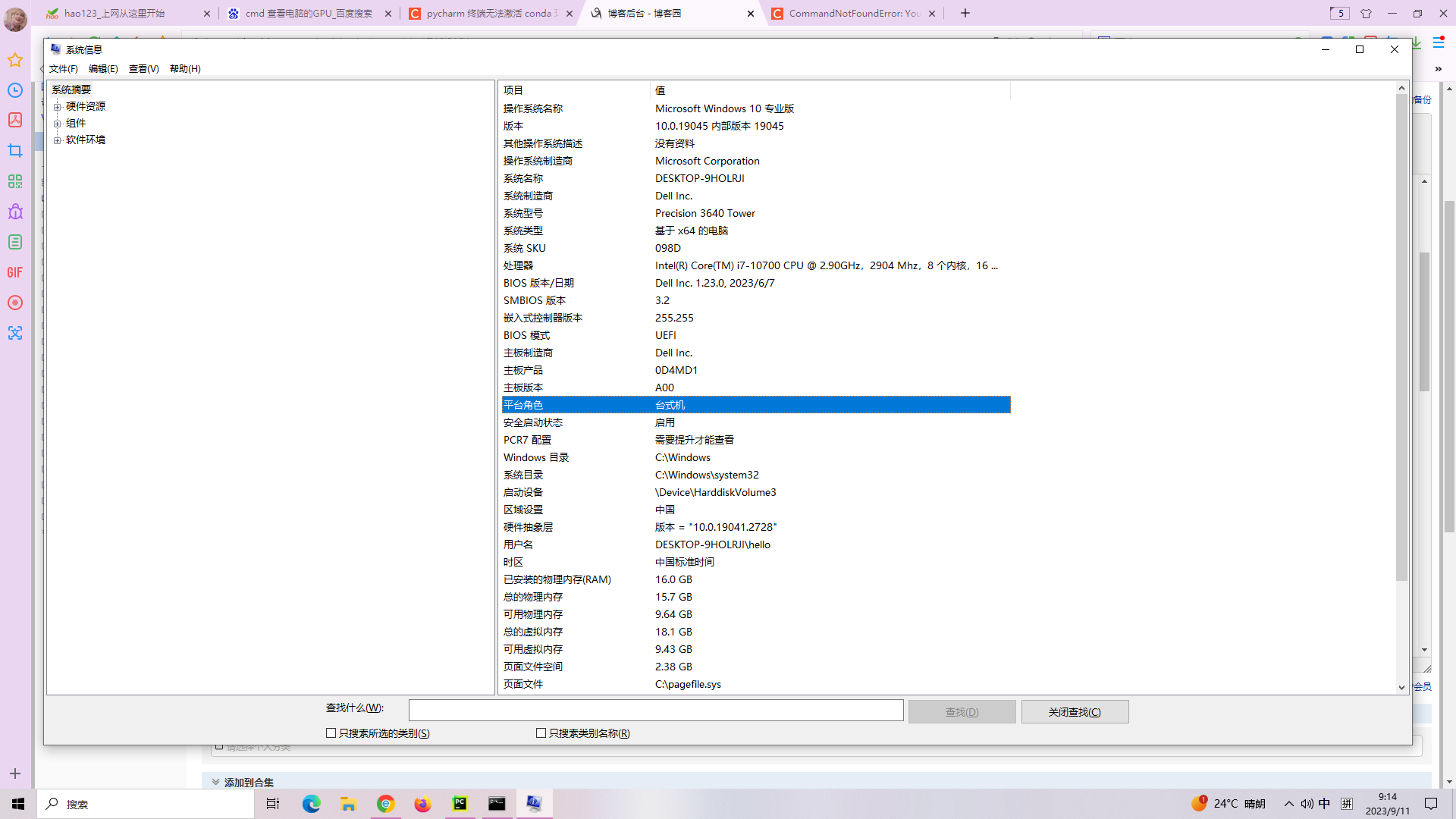Click the screen record icon in sidebar

15,303
